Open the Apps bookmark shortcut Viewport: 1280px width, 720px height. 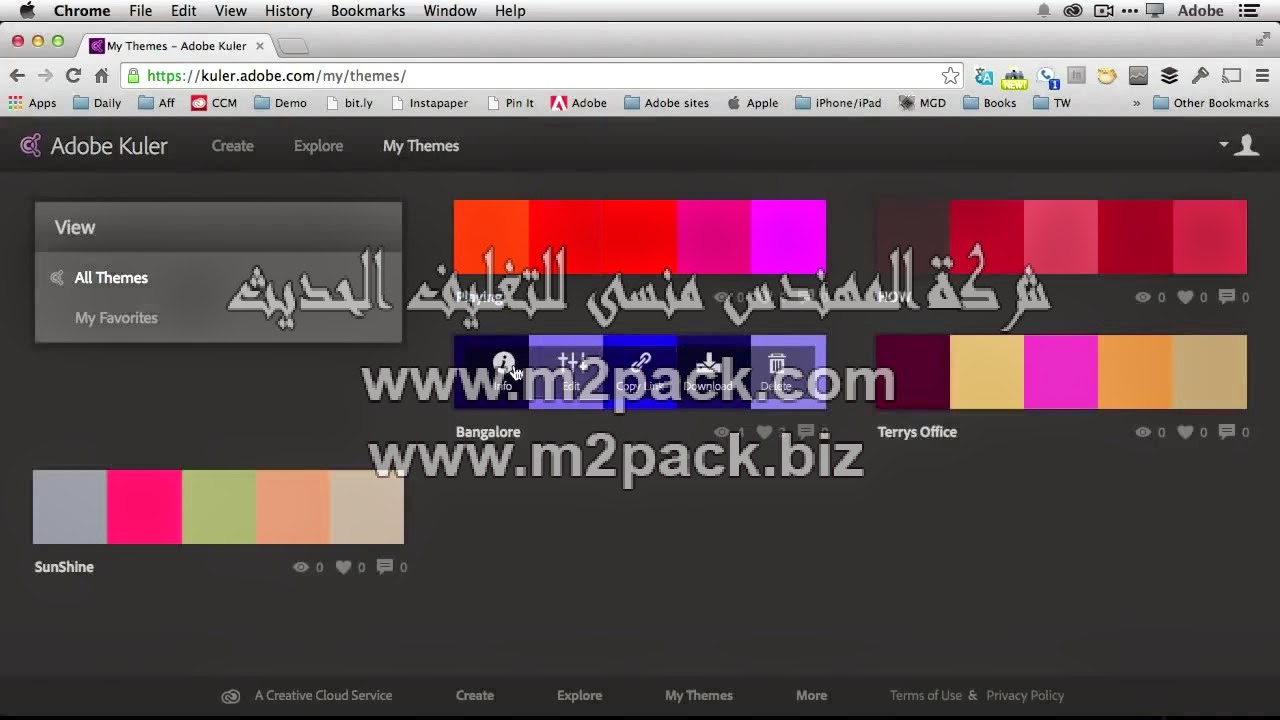[x=32, y=103]
